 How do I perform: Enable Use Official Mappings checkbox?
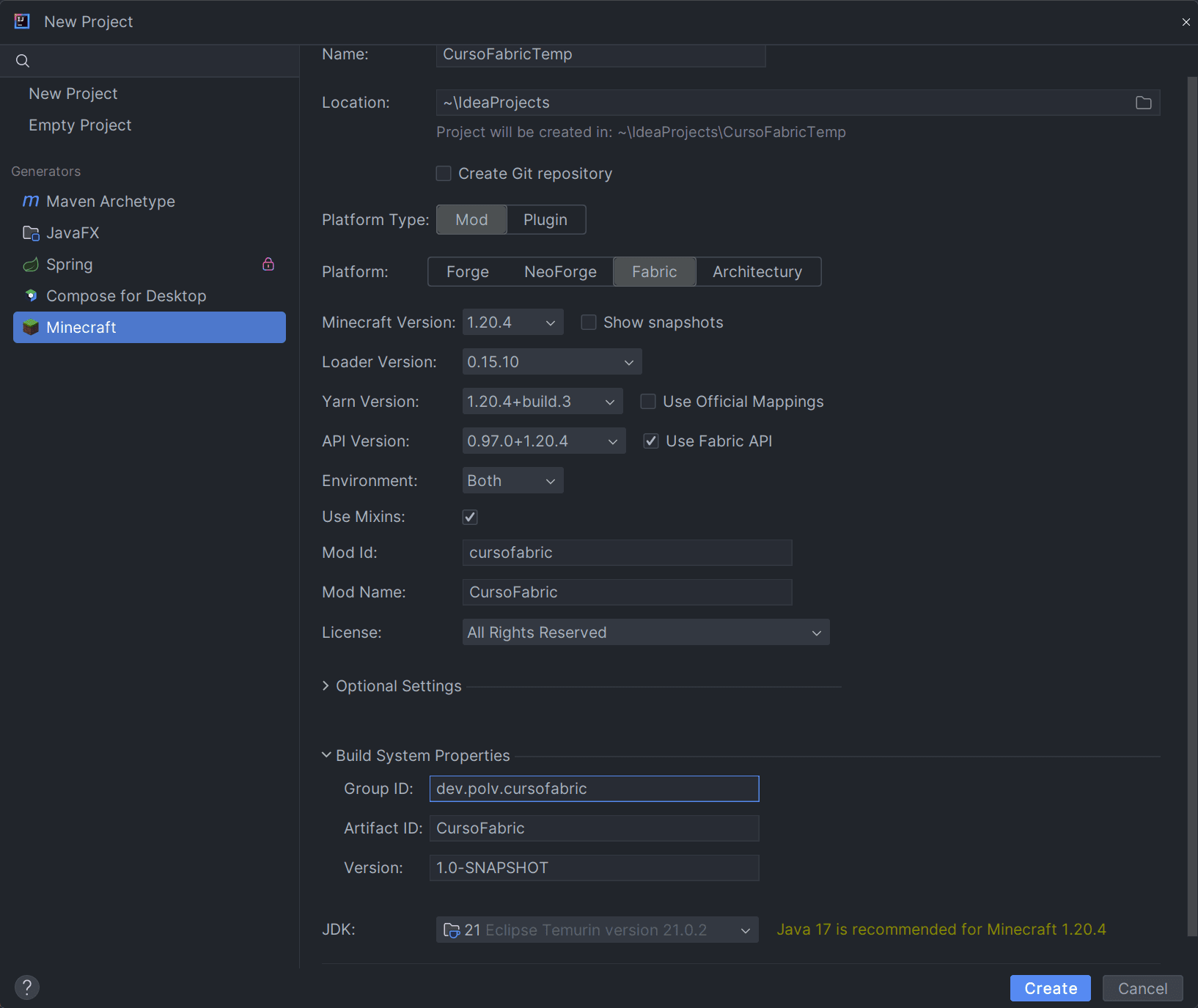tap(648, 402)
